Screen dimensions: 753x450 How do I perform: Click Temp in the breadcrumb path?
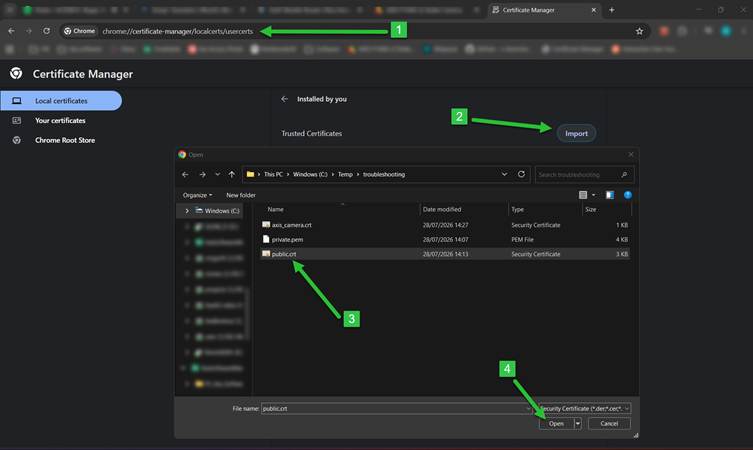pos(345,174)
